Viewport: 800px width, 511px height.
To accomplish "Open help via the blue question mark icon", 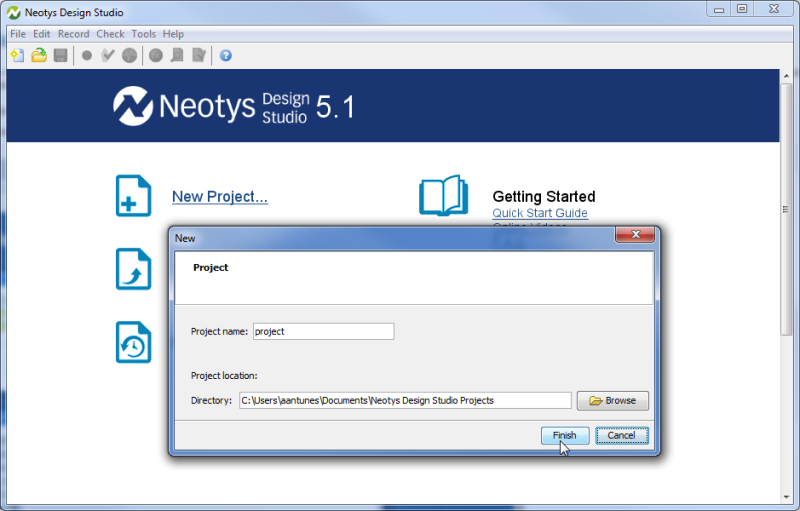I will [226, 55].
